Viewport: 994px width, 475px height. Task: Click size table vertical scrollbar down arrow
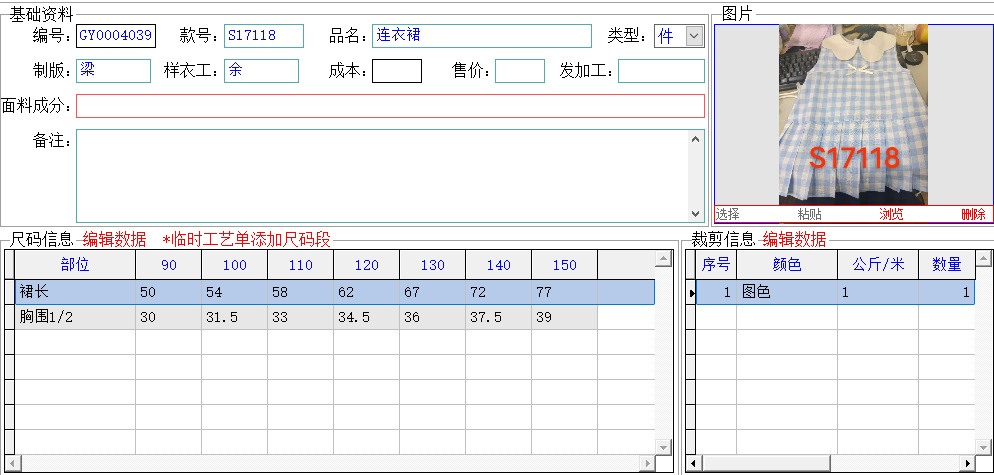(x=663, y=447)
